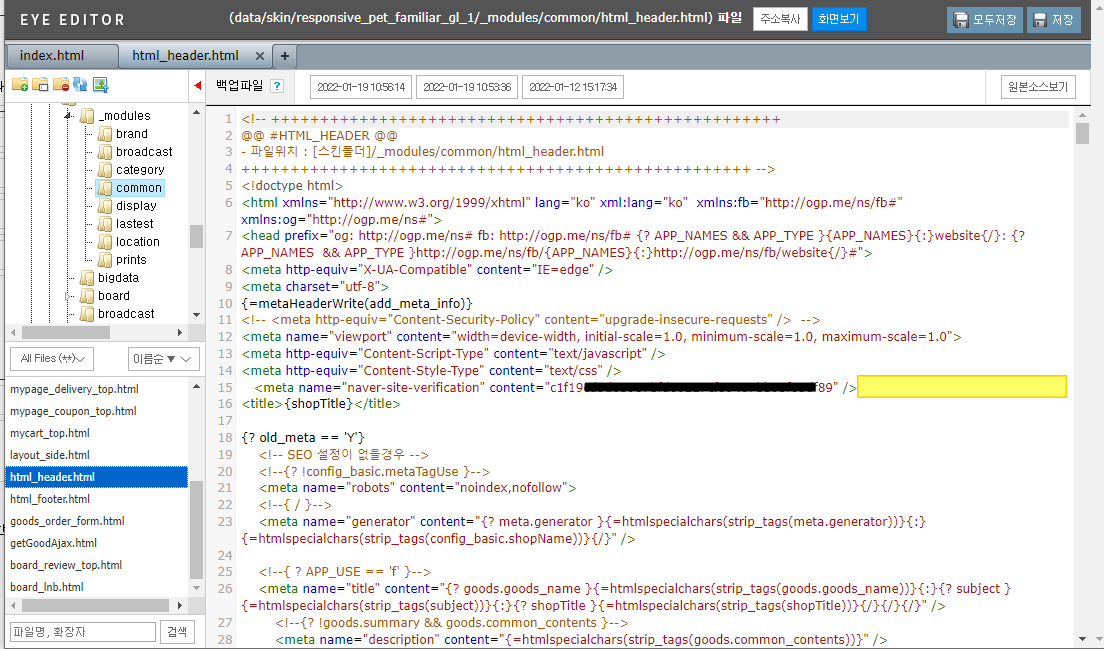Image resolution: width=1104 pixels, height=649 pixels.
Task: Load backup from 2022-01-19 10:56:14
Action: pos(361,87)
